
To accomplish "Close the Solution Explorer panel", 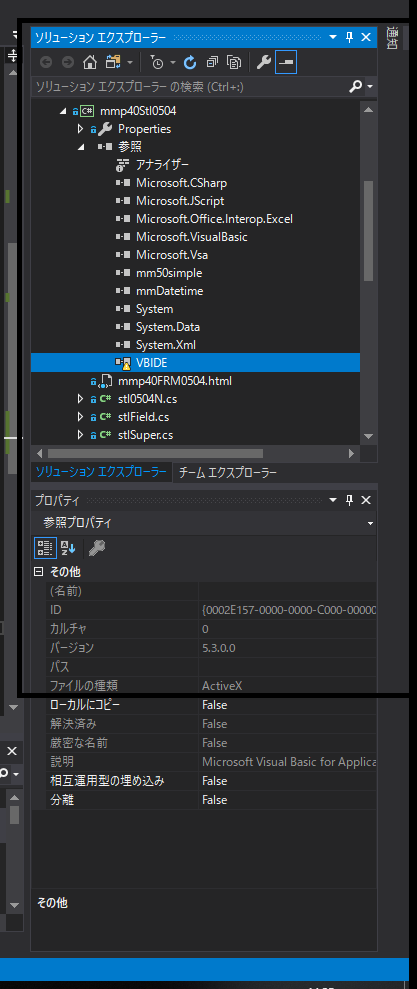I will 366,38.
